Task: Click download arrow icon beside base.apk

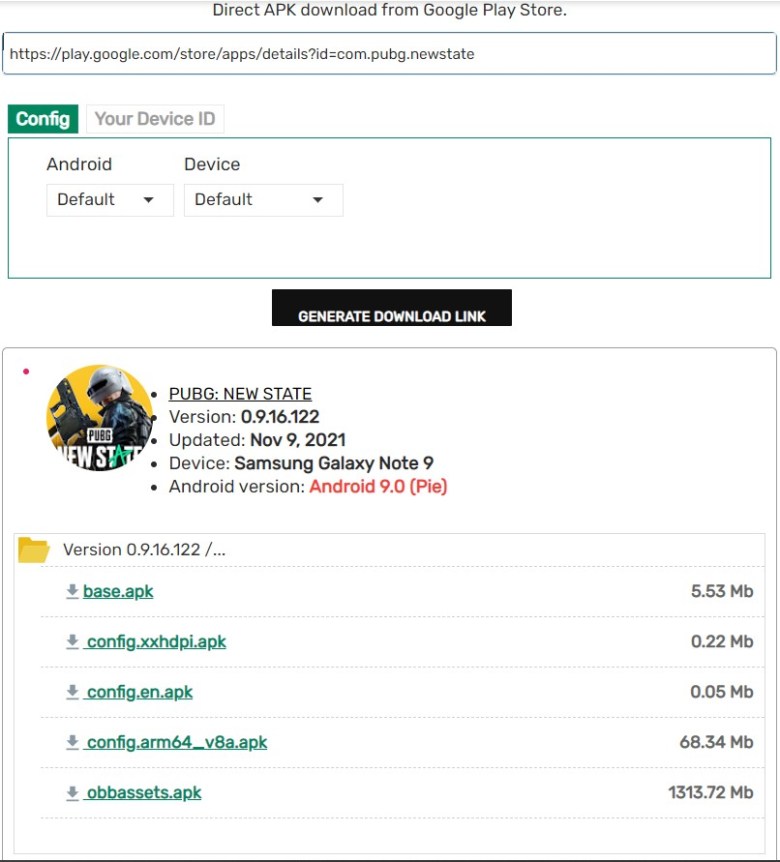Action: coord(72,592)
